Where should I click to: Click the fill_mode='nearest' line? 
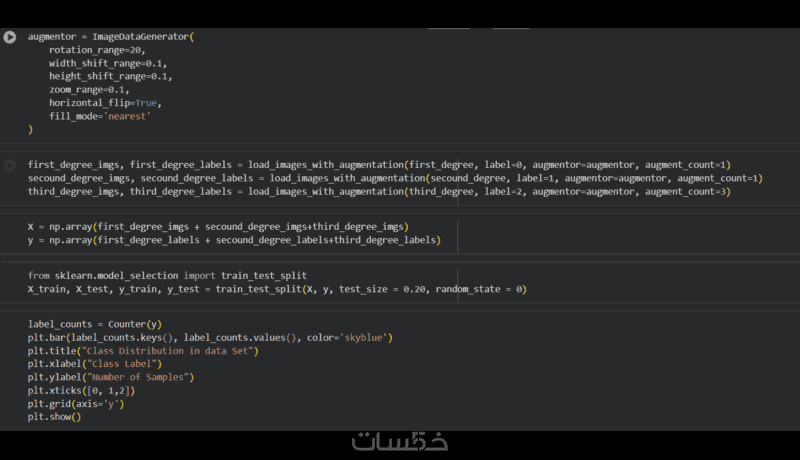click(x=99, y=116)
